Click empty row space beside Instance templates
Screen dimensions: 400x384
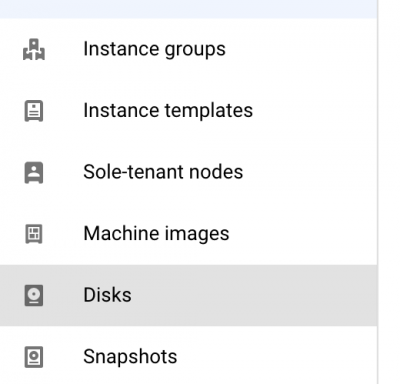tap(315, 111)
